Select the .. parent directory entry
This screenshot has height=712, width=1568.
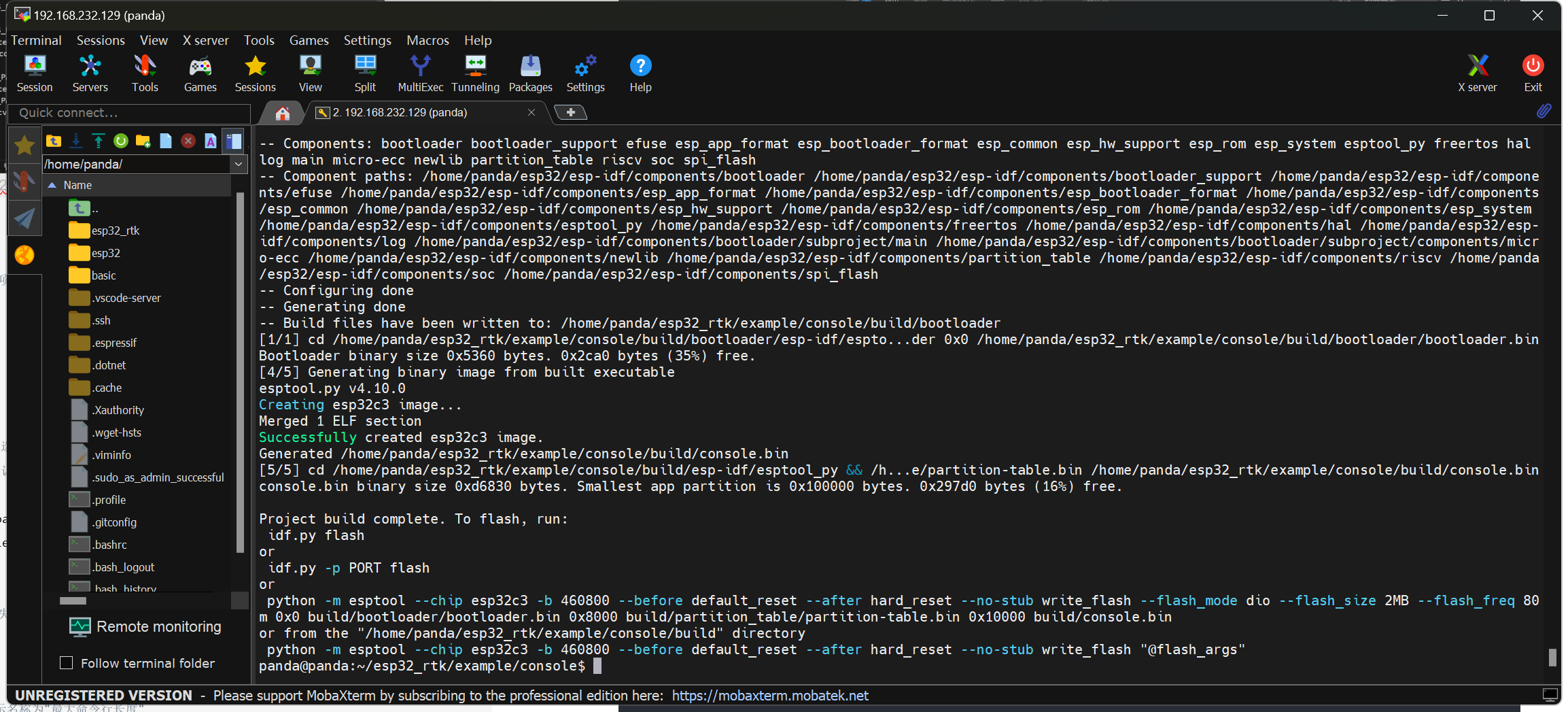[x=84, y=208]
